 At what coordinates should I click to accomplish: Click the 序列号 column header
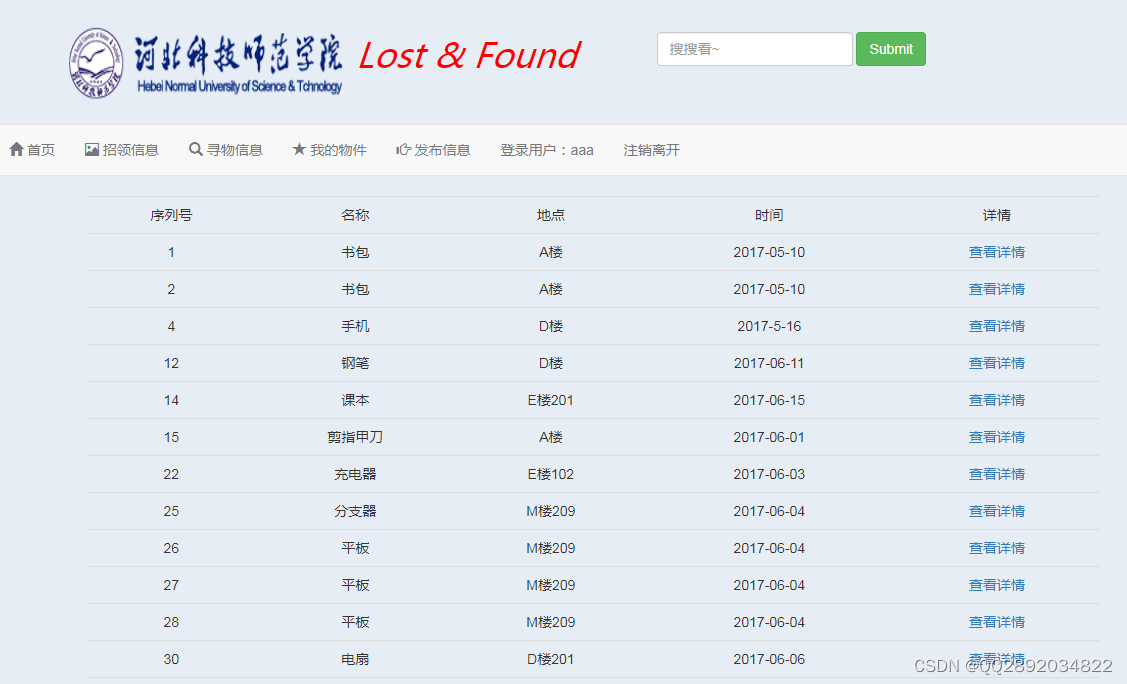tap(171, 215)
